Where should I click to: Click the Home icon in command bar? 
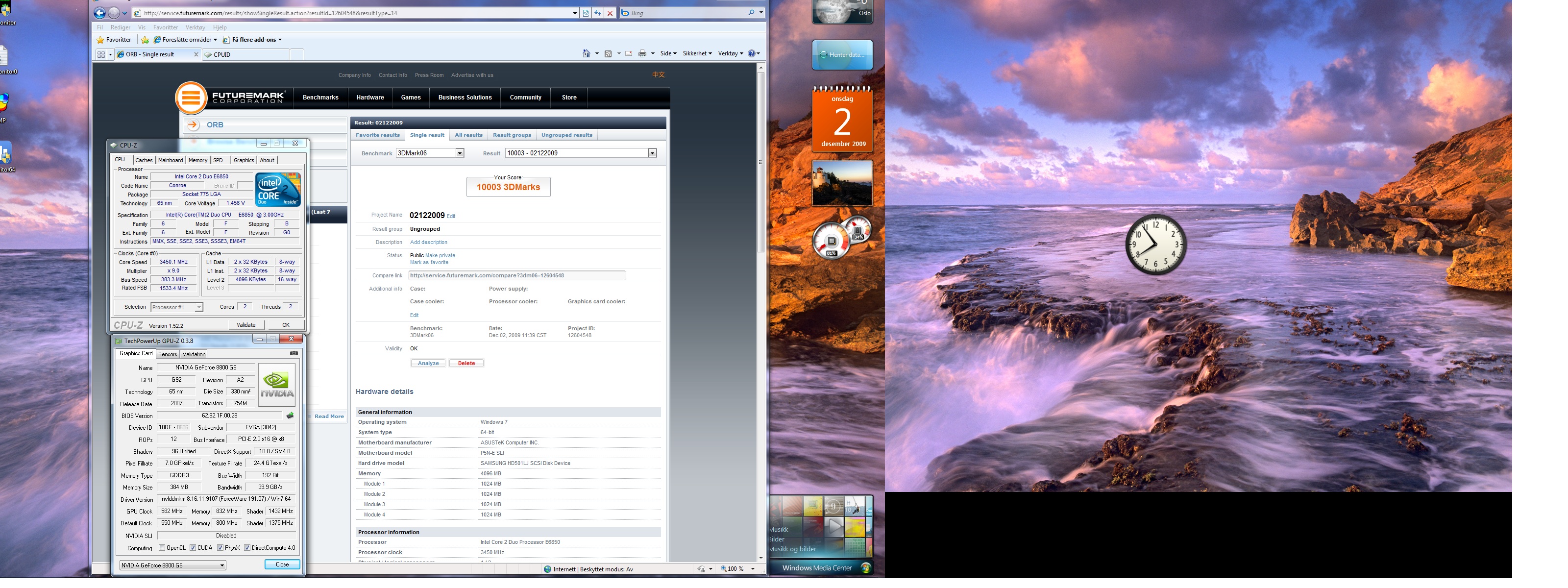586,53
